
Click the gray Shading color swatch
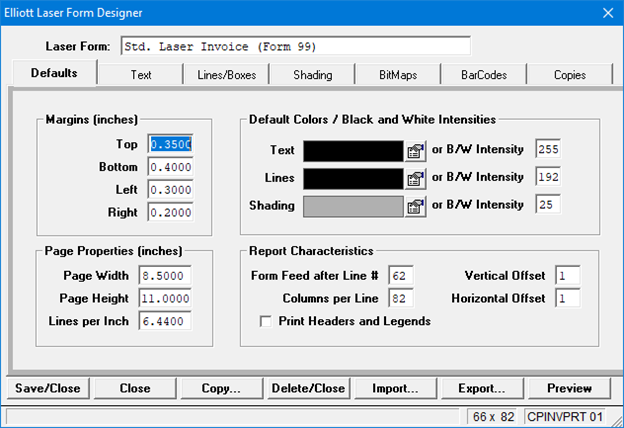pyautogui.click(x=352, y=207)
